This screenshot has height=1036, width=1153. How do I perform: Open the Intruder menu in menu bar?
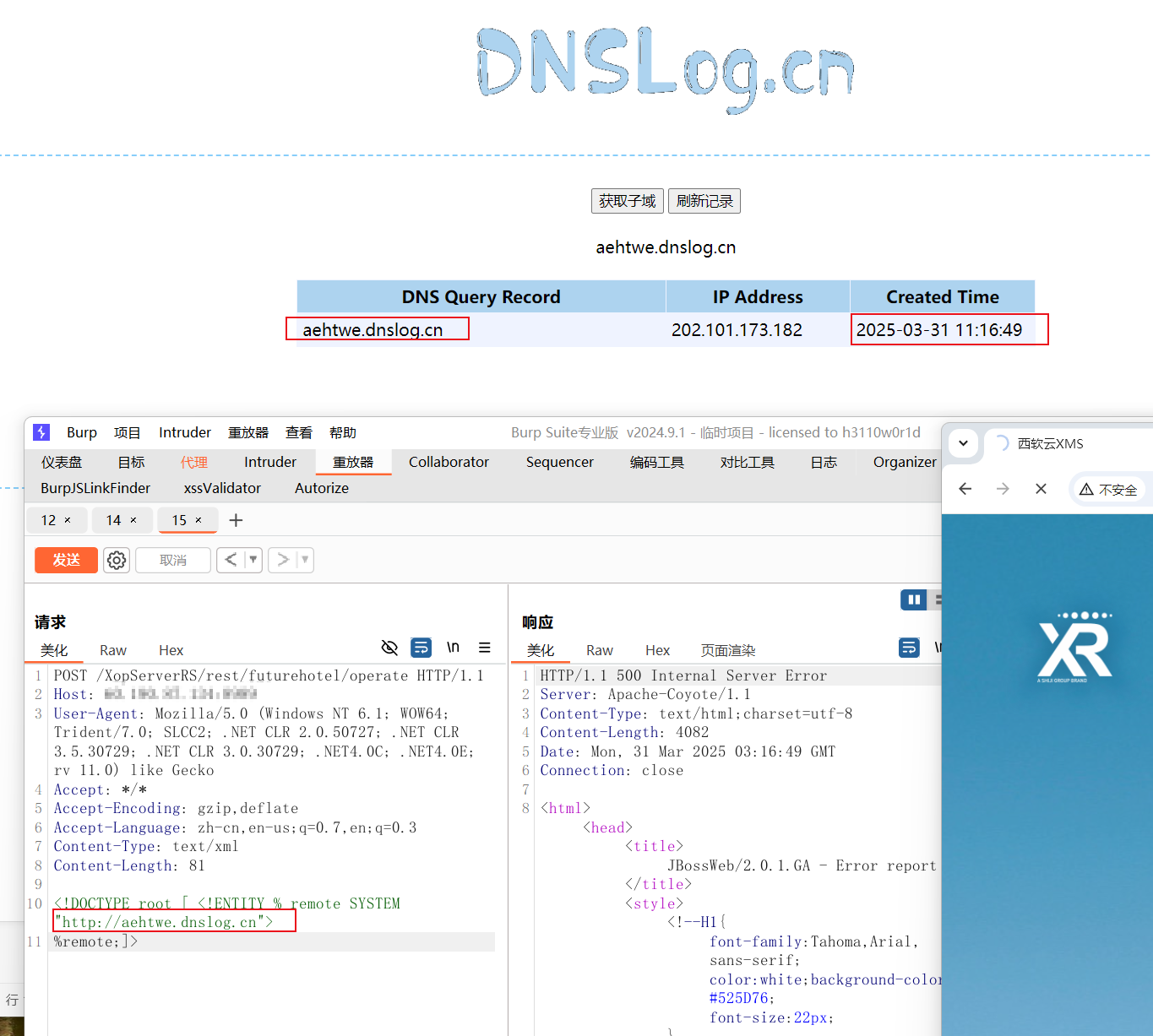[185, 432]
